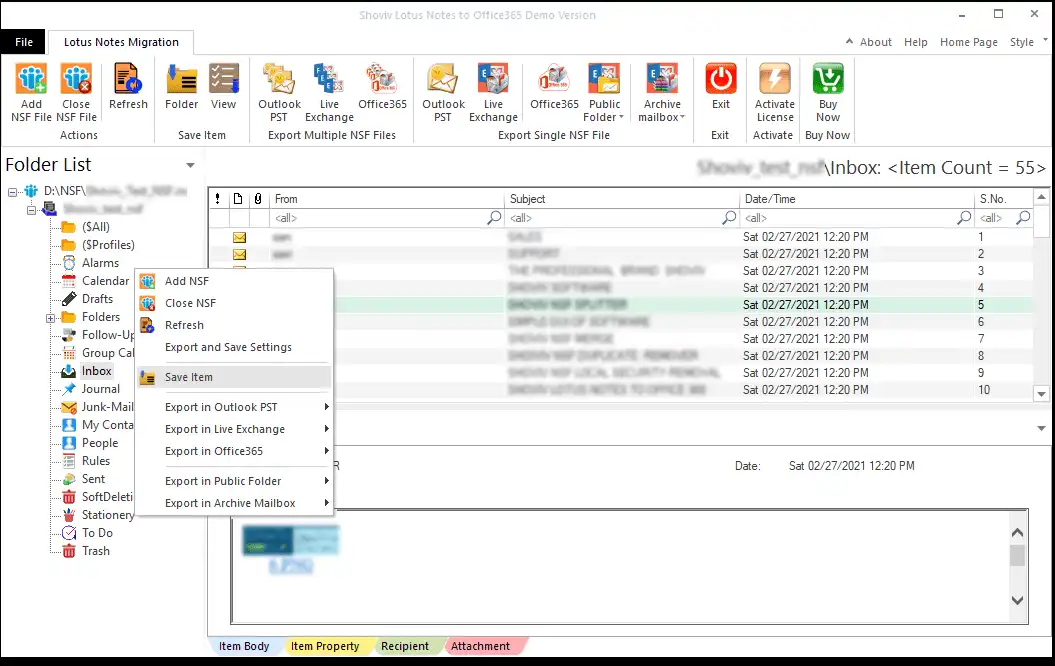Select the ($Profiles) folder
Screen dimensions: 1055x666
click(x=108, y=245)
